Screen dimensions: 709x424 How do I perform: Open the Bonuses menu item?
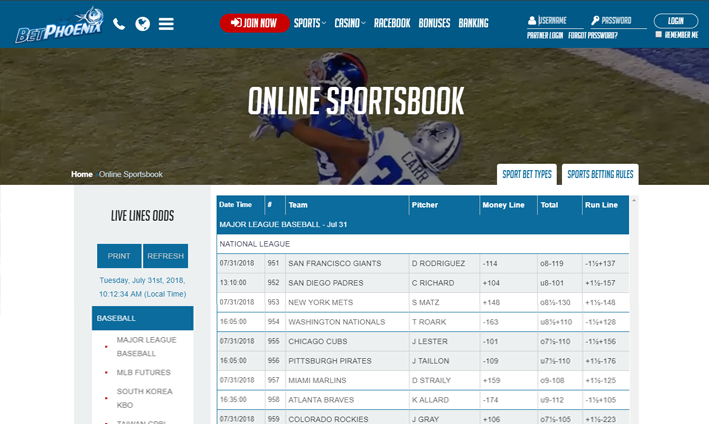tap(434, 23)
